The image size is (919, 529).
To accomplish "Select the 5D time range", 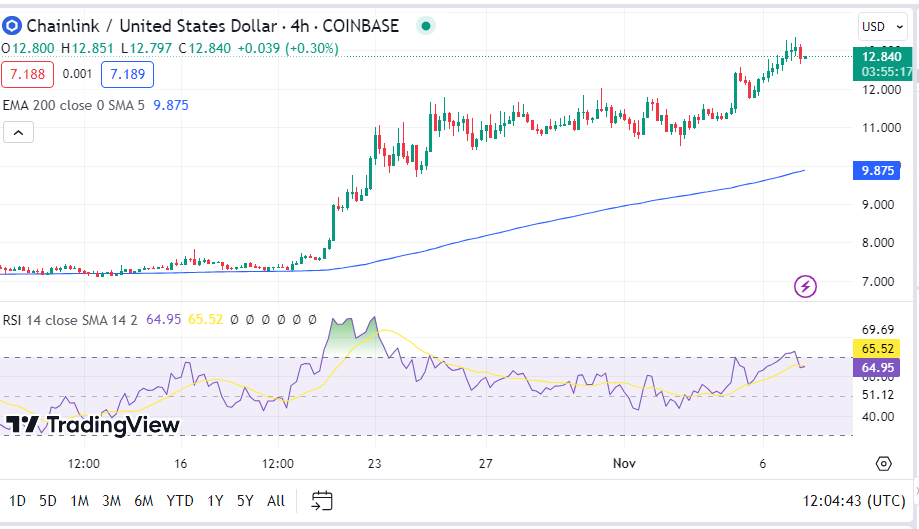I will [48, 500].
